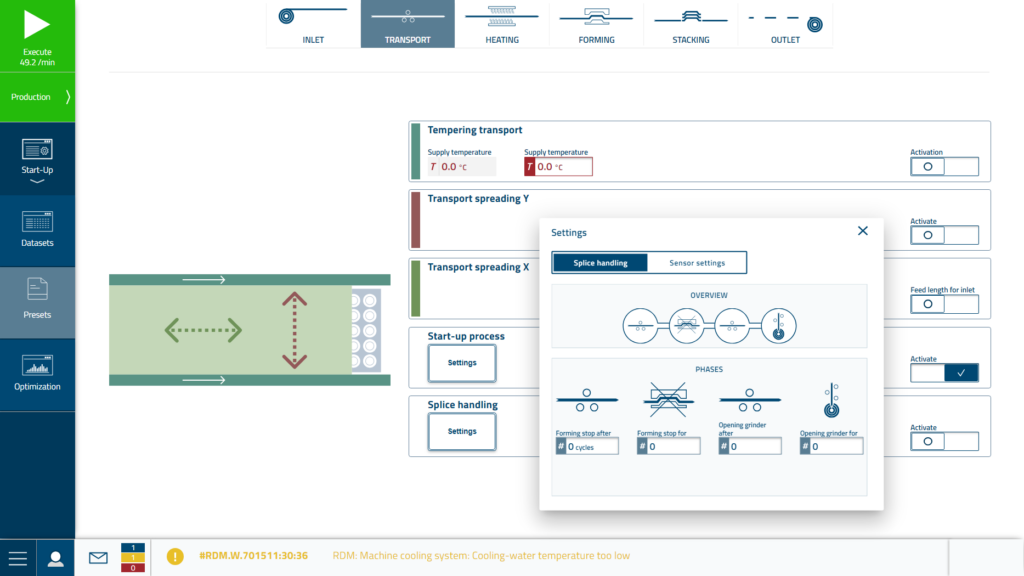The width and height of the screenshot is (1024, 576).
Task: Open the messages envelope icon
Action: (x=98, y=558)
